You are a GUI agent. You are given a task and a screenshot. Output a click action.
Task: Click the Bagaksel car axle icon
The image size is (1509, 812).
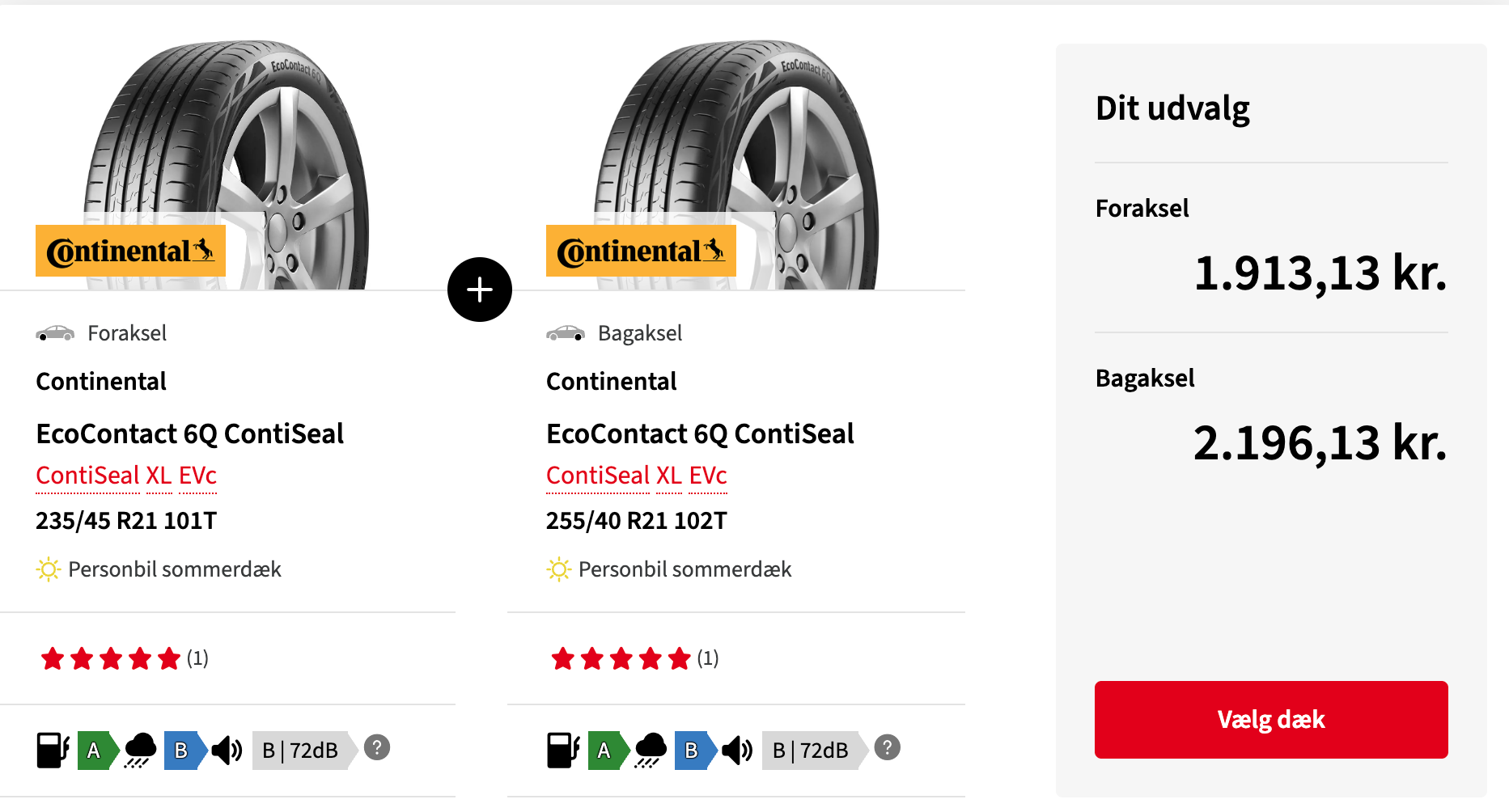(x=566, y=332)
